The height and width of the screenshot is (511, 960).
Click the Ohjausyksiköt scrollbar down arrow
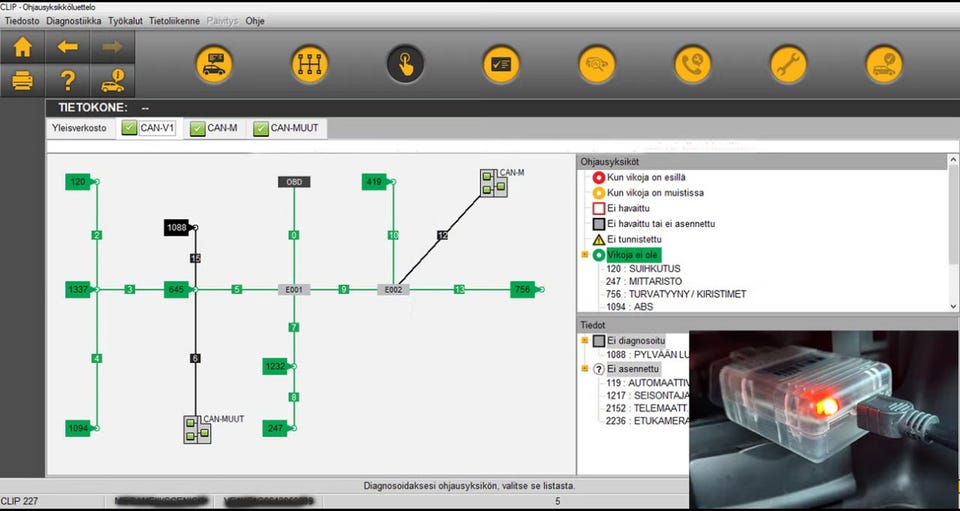pyautogui.click(x=953, y=306)
